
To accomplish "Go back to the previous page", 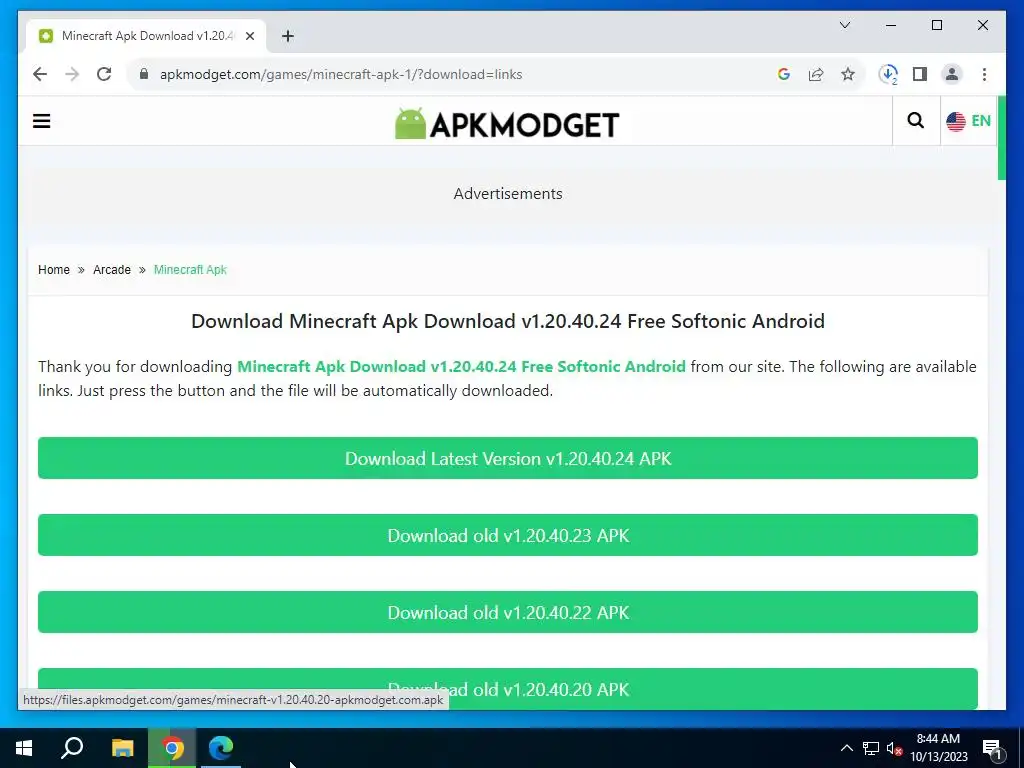I will coord(40,74).
